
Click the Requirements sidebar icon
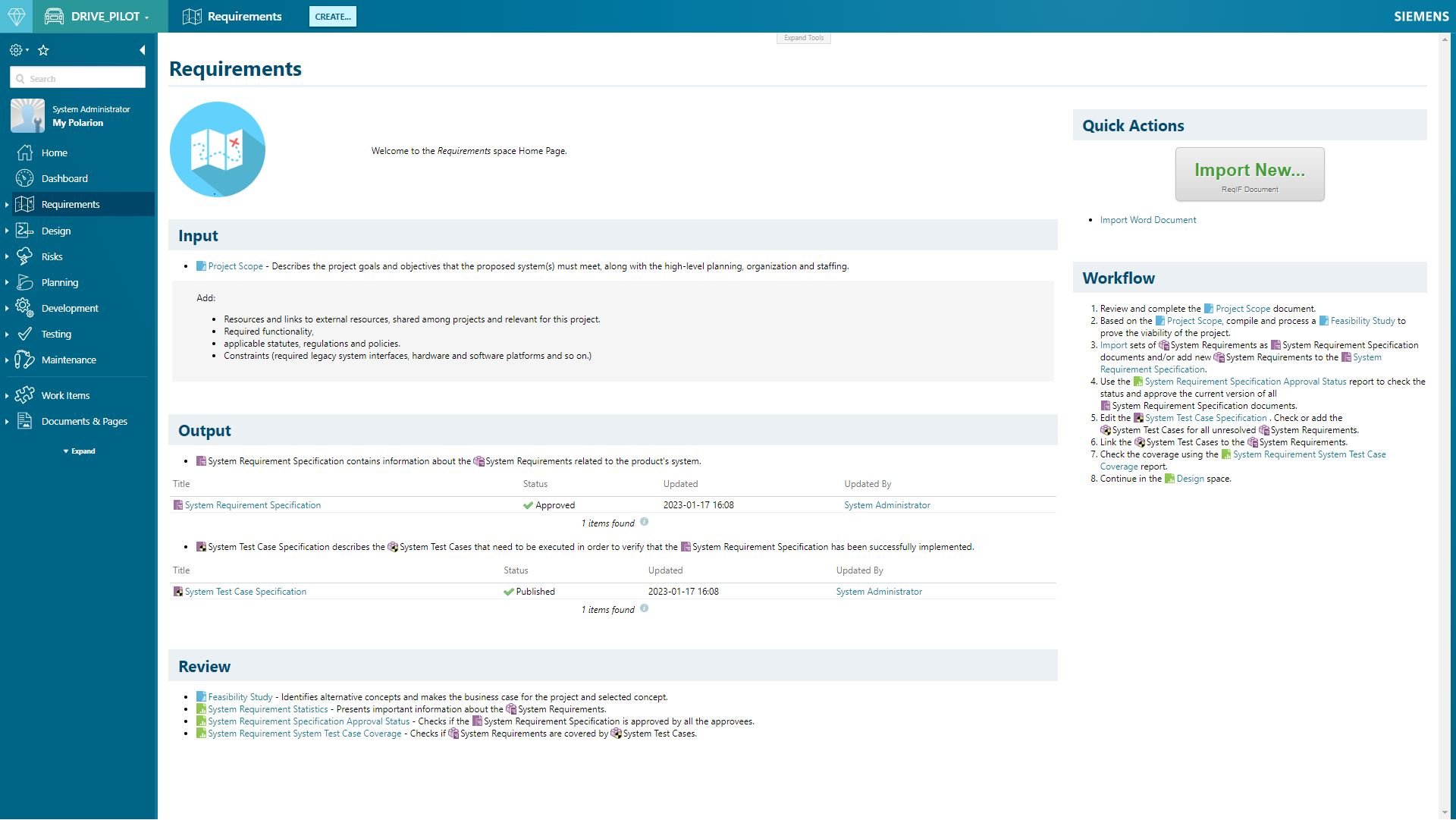pos(24,204)
